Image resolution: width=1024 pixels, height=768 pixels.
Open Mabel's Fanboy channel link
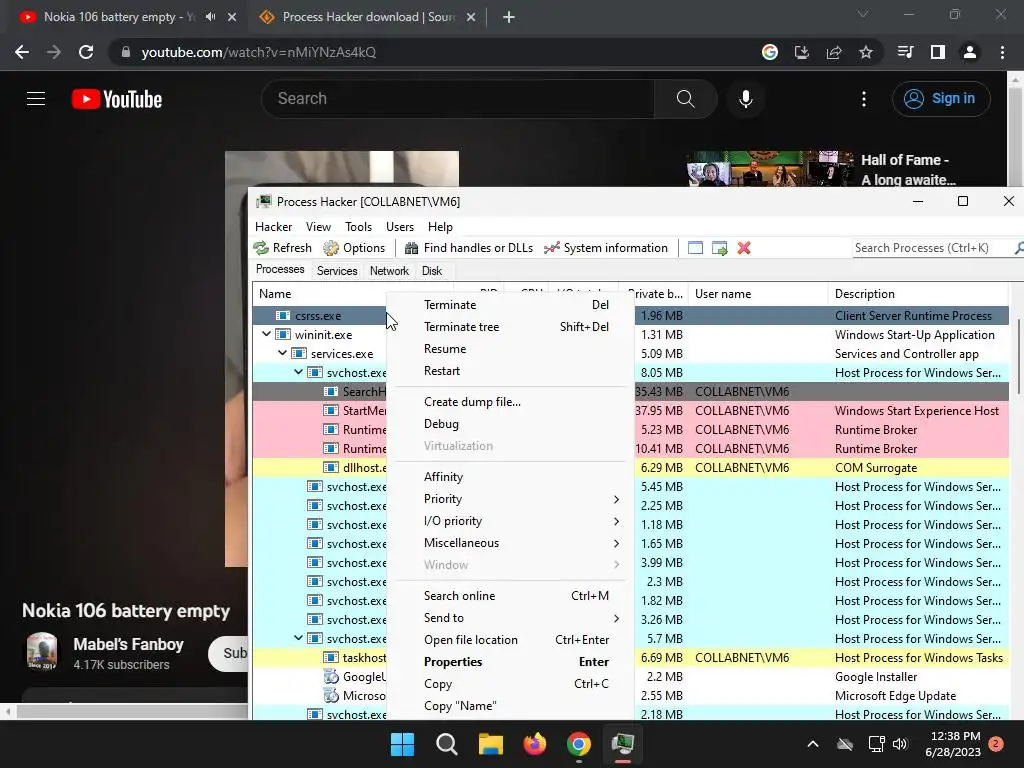point(128,644)
